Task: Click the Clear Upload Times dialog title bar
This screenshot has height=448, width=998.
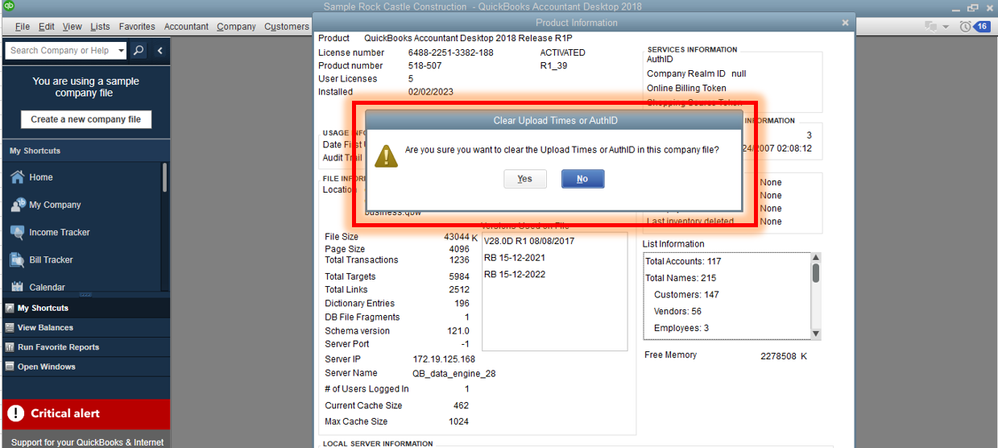Action: click(x=554, y=120)
